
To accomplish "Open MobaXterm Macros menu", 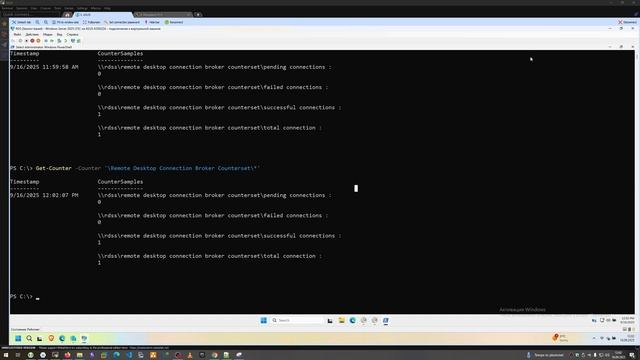I will pyautogui.click(x=96, y=8).
